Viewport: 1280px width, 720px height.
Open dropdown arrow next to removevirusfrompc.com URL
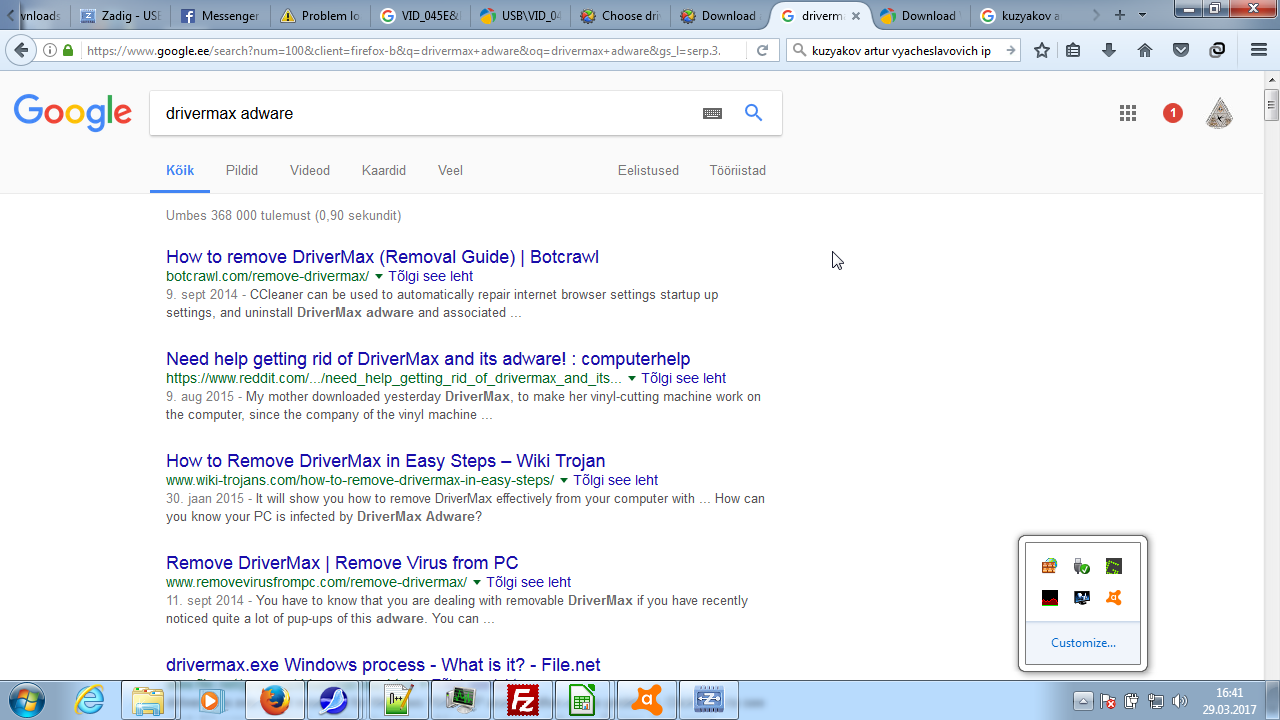pos(477,583)
